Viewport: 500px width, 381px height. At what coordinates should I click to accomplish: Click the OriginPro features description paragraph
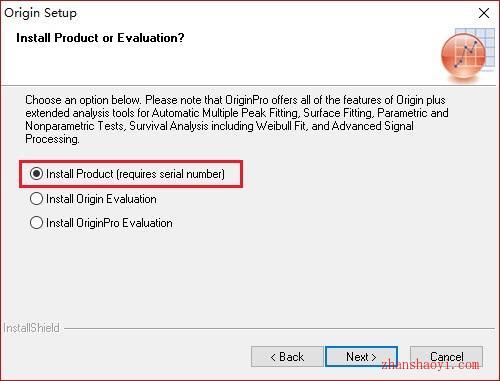pos(237,119)
